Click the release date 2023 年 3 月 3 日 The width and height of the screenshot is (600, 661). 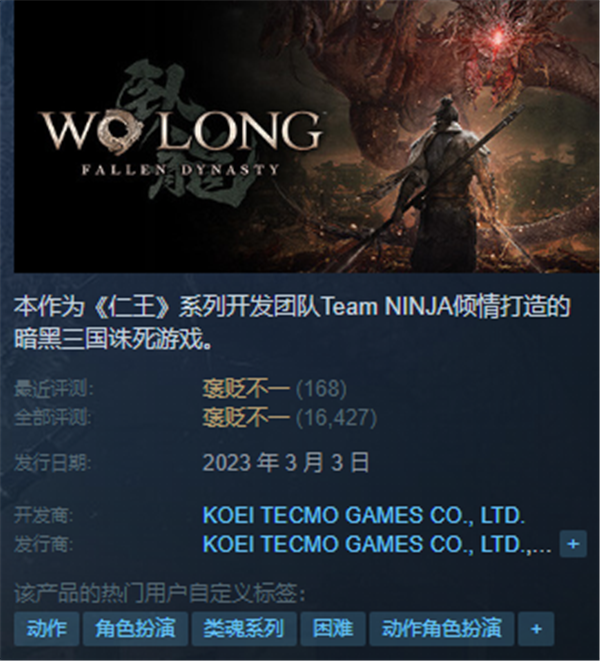tap(286, 462)
